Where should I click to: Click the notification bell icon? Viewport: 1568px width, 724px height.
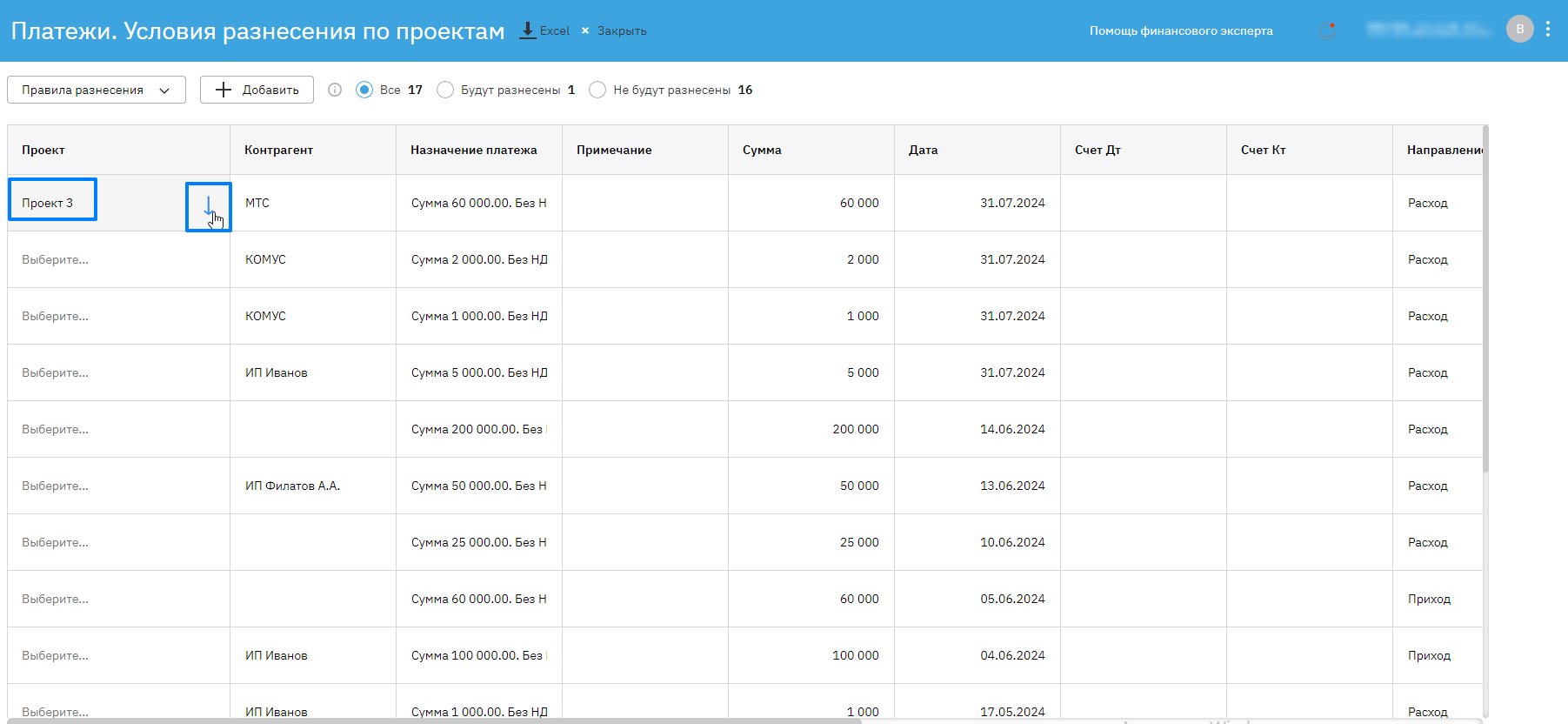coord(1326,30)
